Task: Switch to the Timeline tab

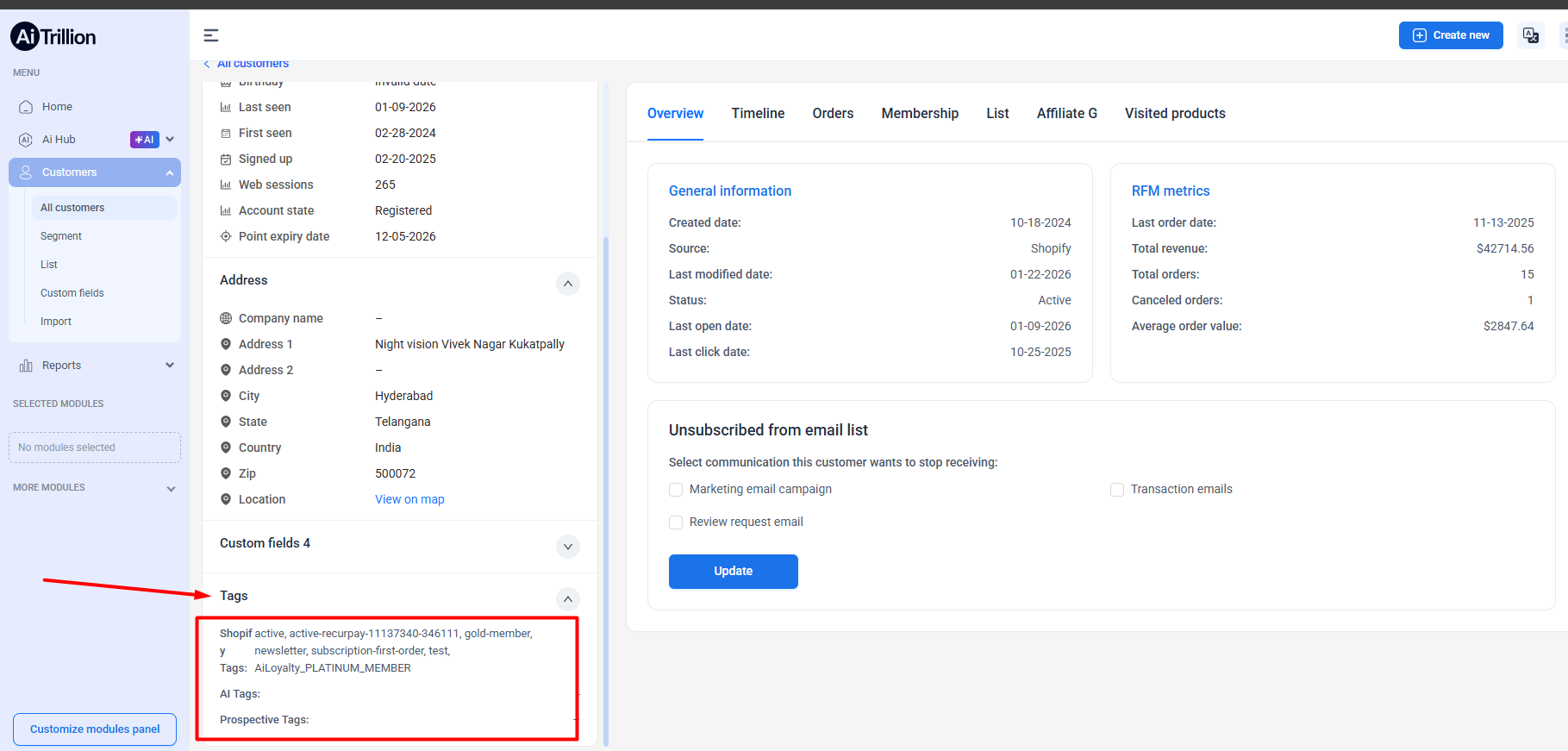Action: 758,114
